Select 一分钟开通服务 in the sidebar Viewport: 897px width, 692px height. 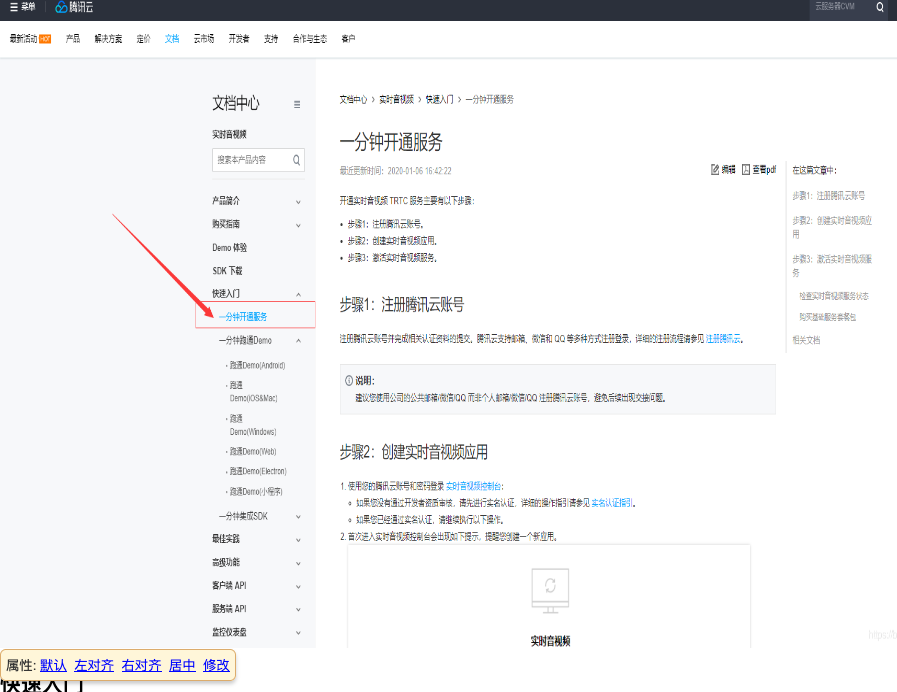[x=243, y=316]
